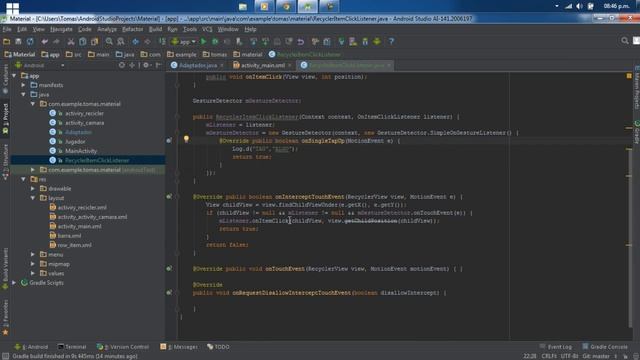Click override gutter marker beside onInterceptTouchEvent
This screenshot has height=360, width=640.
click(x=169, y=197)
